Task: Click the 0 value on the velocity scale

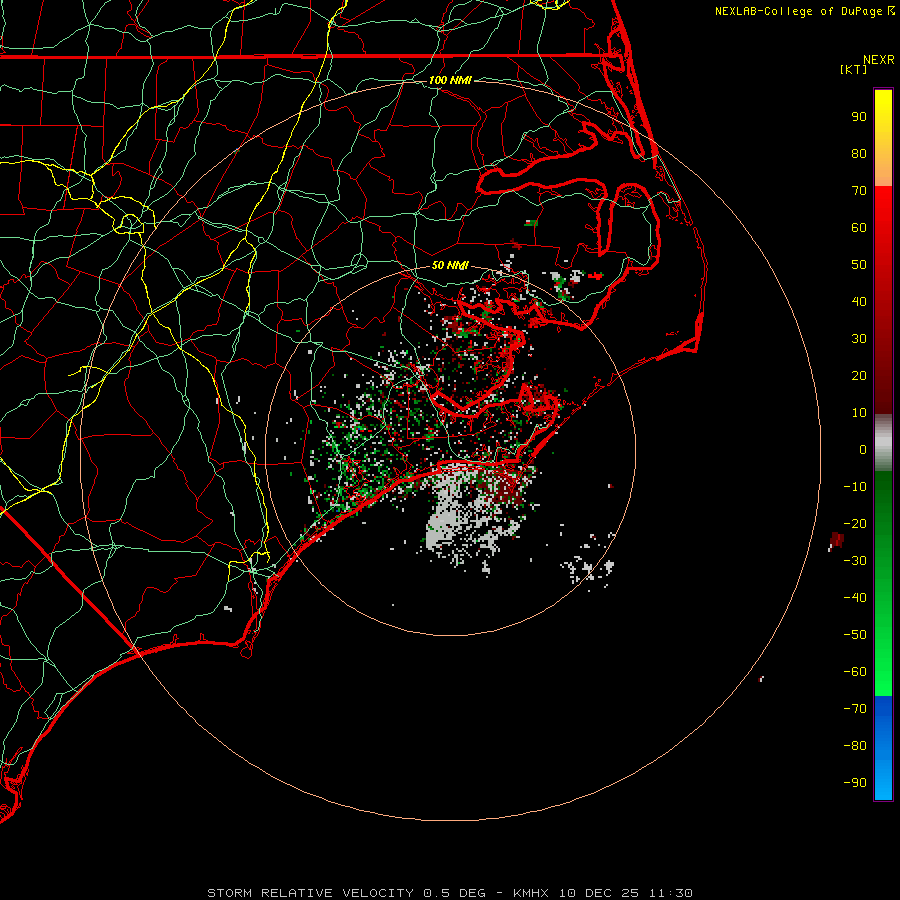Action: 863,450
